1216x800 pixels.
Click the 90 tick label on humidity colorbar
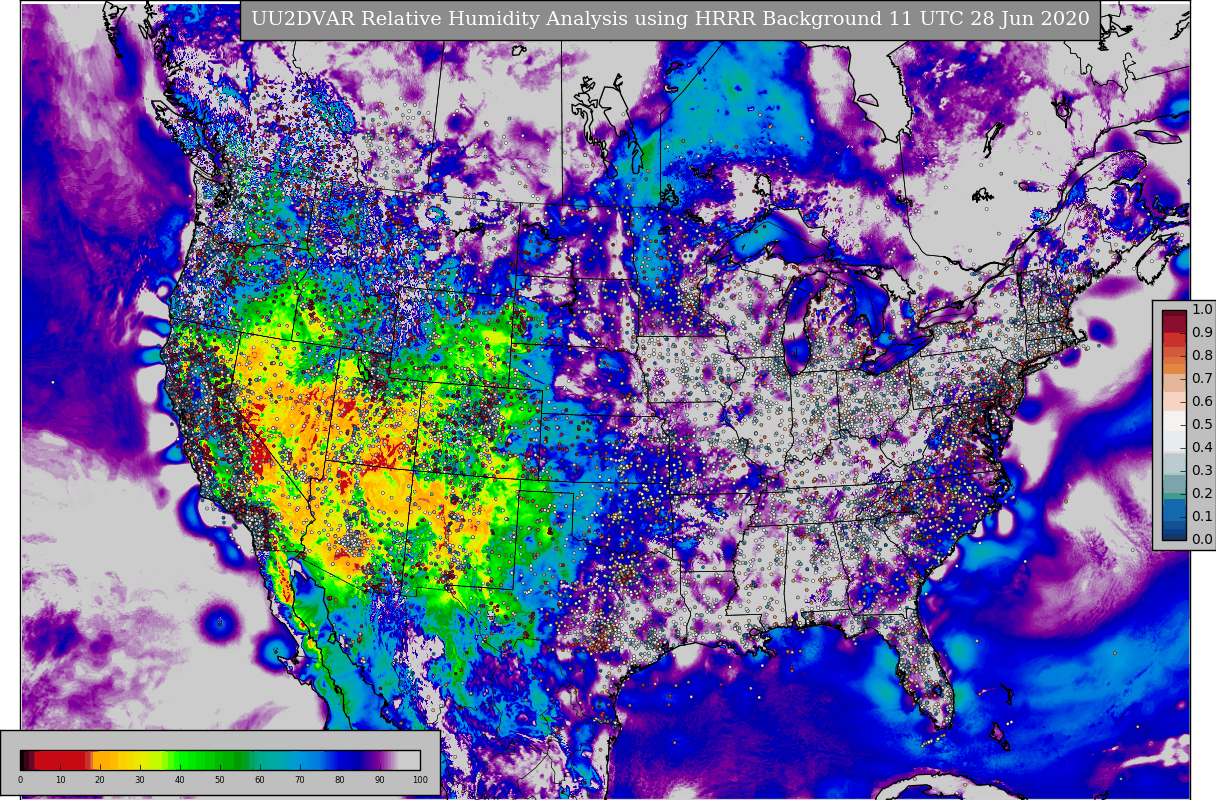pyautogui.click(x=380, y=780)
